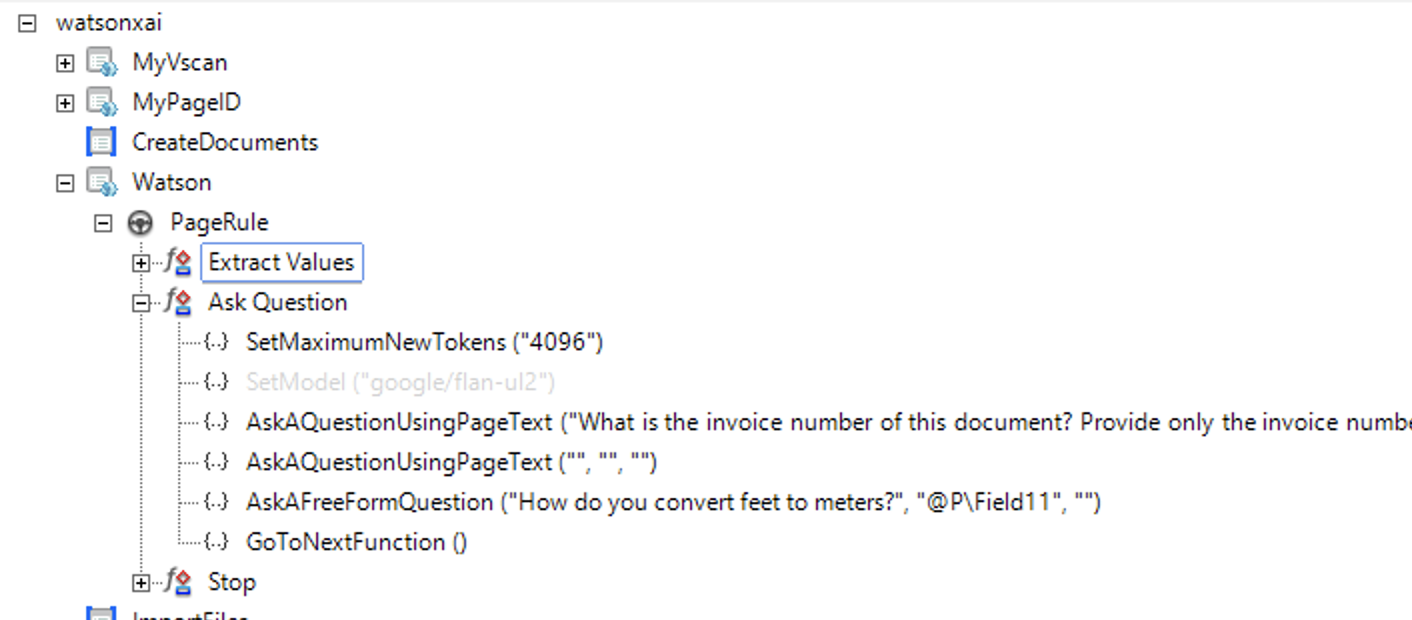This screenshot has width=1412, height=620.
Task: Click the MyVscan ruleset icon
Action: [x=102, y=63]
